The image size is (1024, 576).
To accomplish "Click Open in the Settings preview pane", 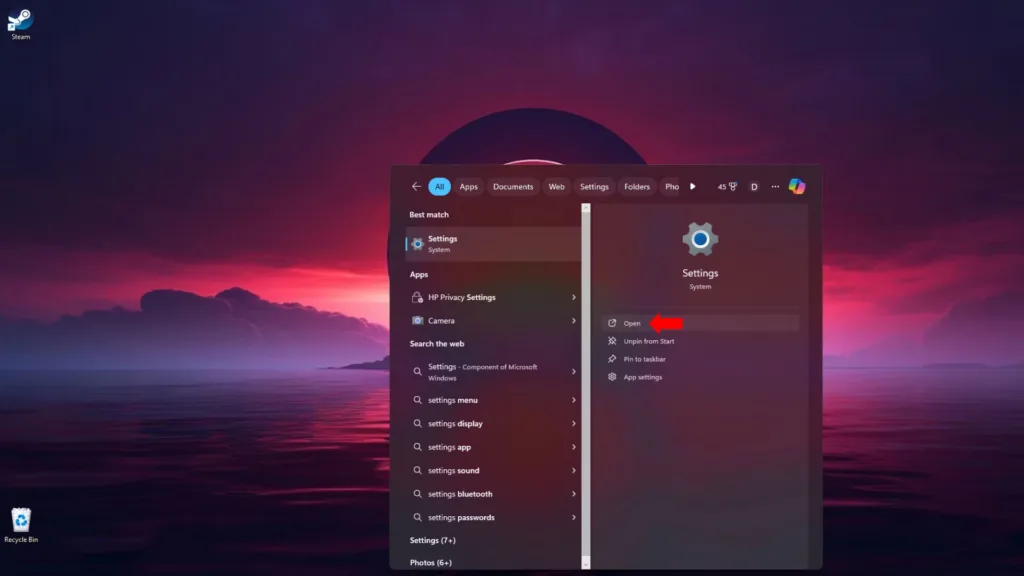I will coord(701,323).
